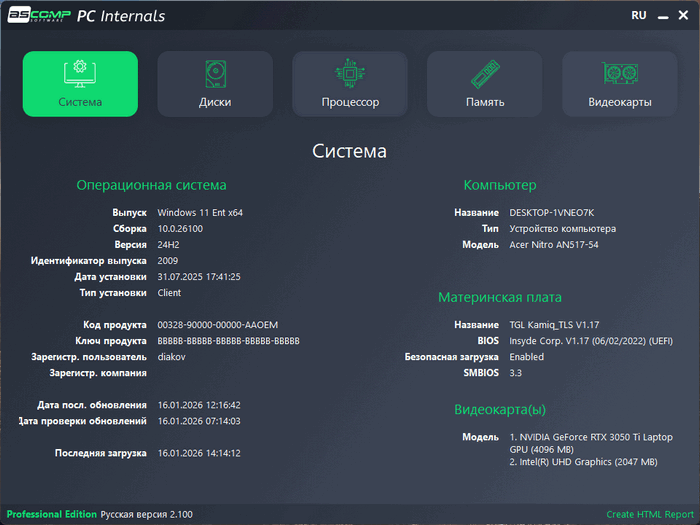
Task: Select product key BBBBB-BBBBB-BBBBB-BBBBB-BBBBB
Action: coord(228,341)
